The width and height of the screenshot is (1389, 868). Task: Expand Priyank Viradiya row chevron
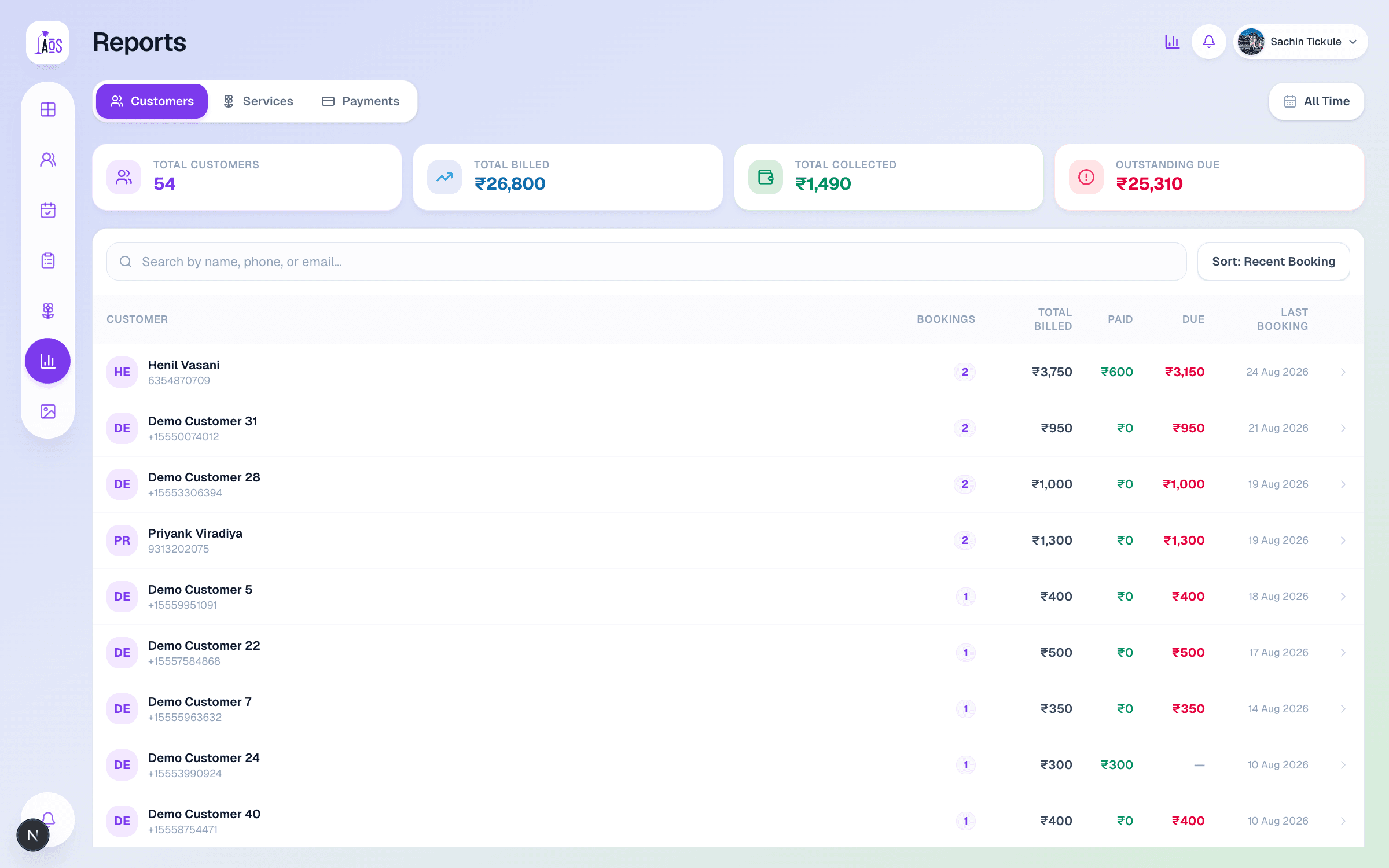coord(1343,540)
